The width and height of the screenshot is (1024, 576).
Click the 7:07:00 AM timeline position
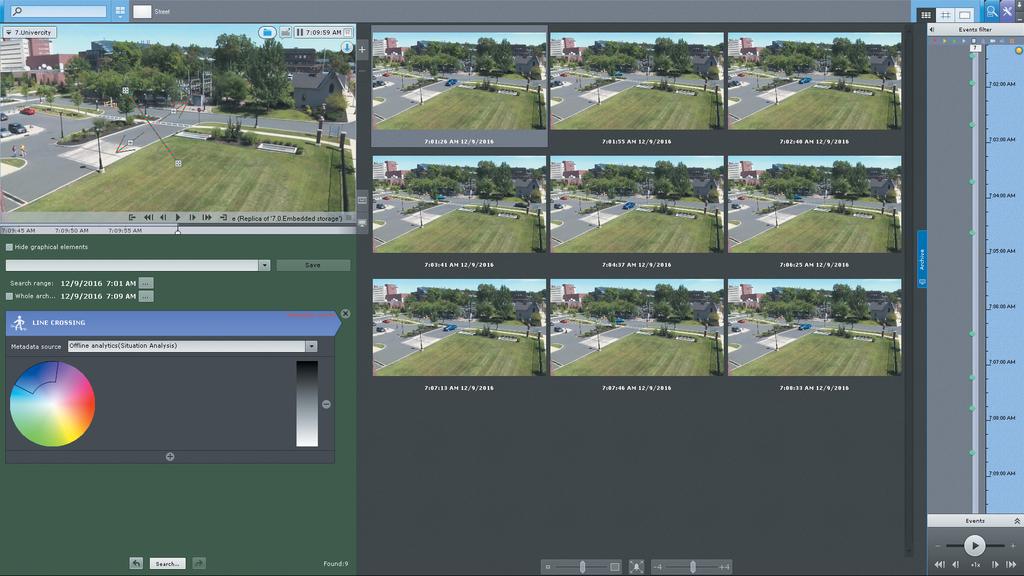tap(1002, 362)
